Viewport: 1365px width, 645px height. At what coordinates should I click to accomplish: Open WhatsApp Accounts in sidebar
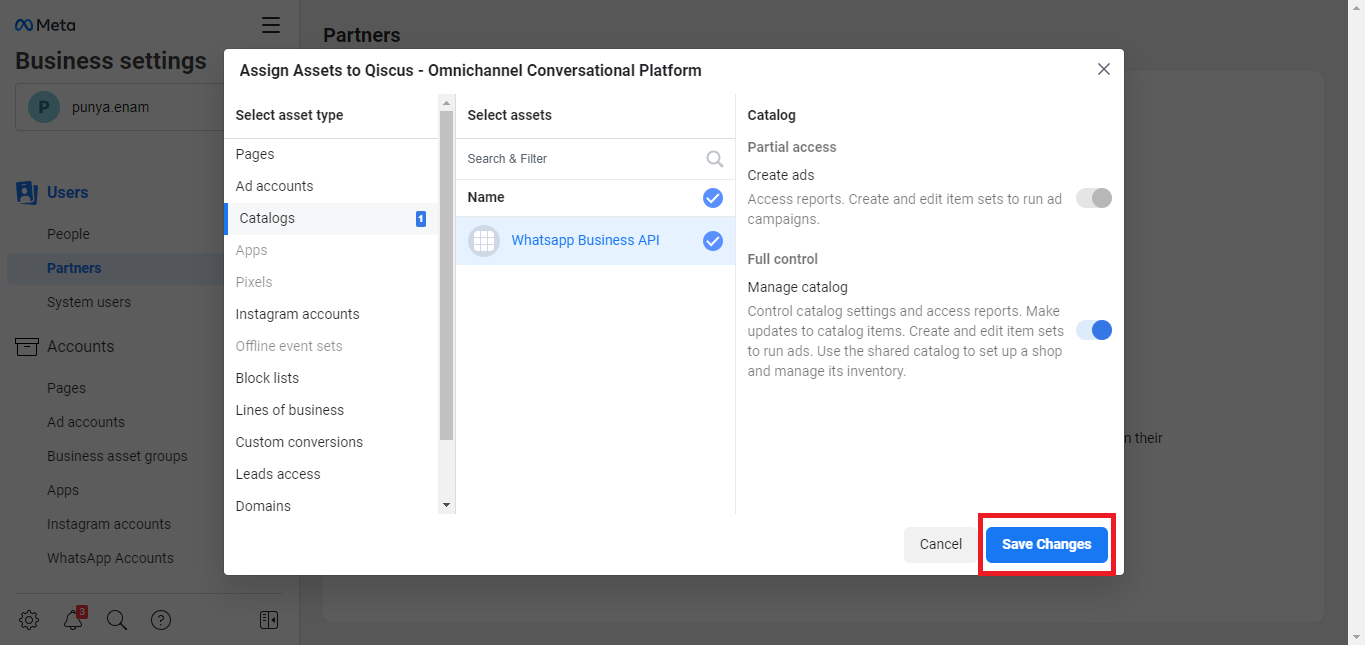pyautogui.click(x=110, y=558)
